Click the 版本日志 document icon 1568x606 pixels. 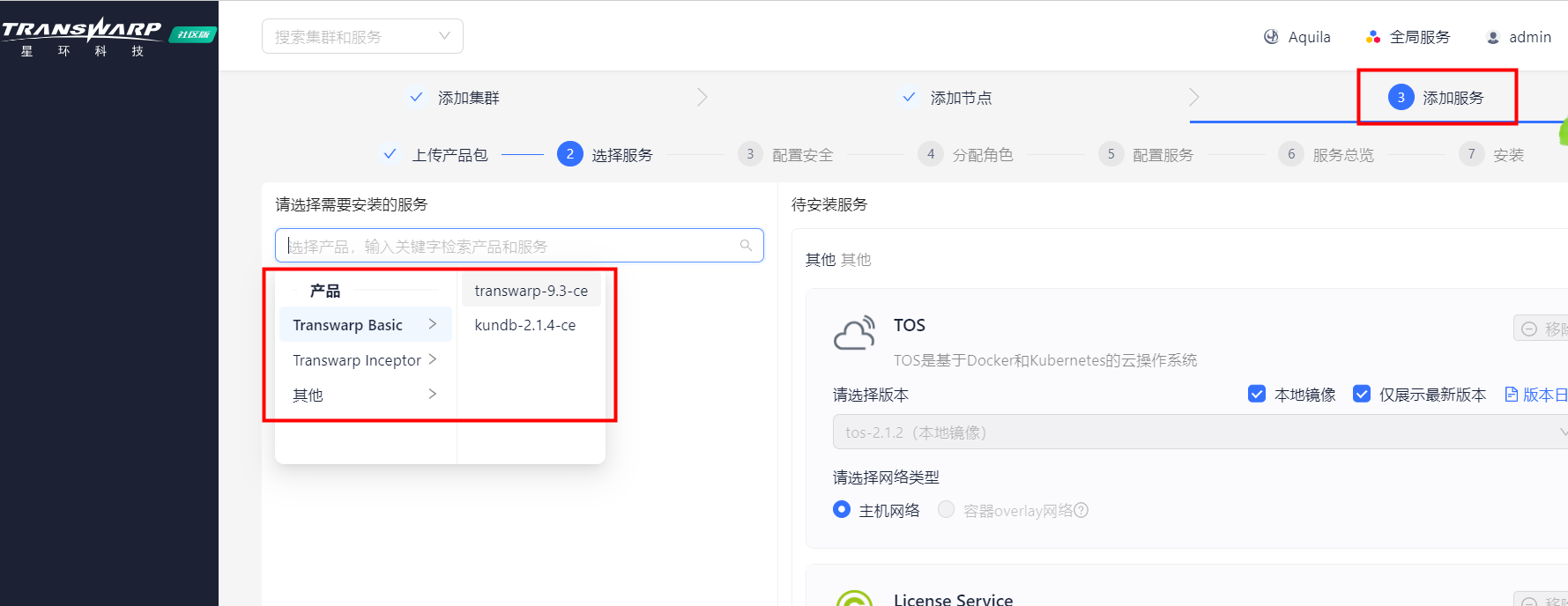[x=1511, y=394]
